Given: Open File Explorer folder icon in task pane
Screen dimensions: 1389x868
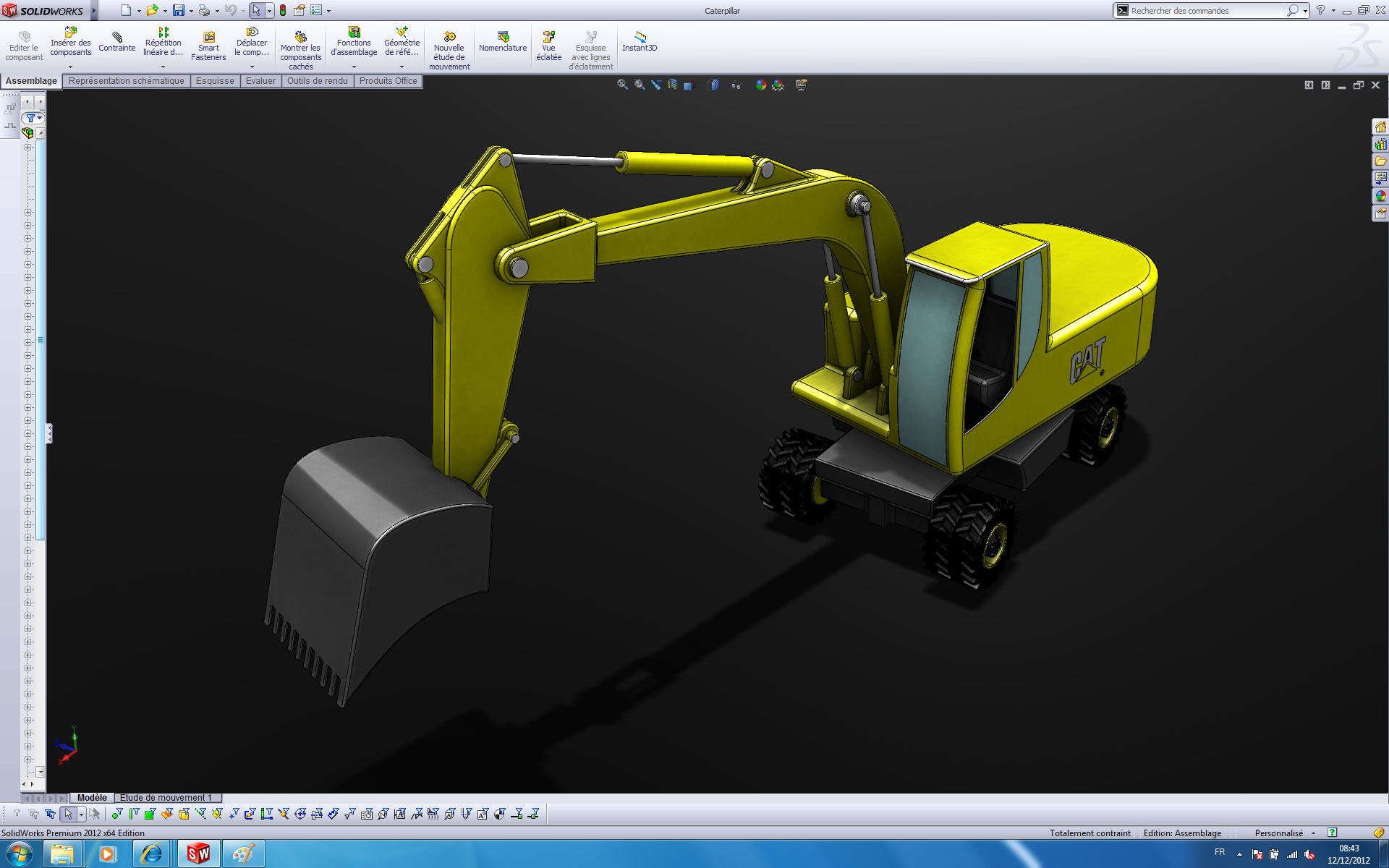Looking at the screenshot, I should point(1380,161).
